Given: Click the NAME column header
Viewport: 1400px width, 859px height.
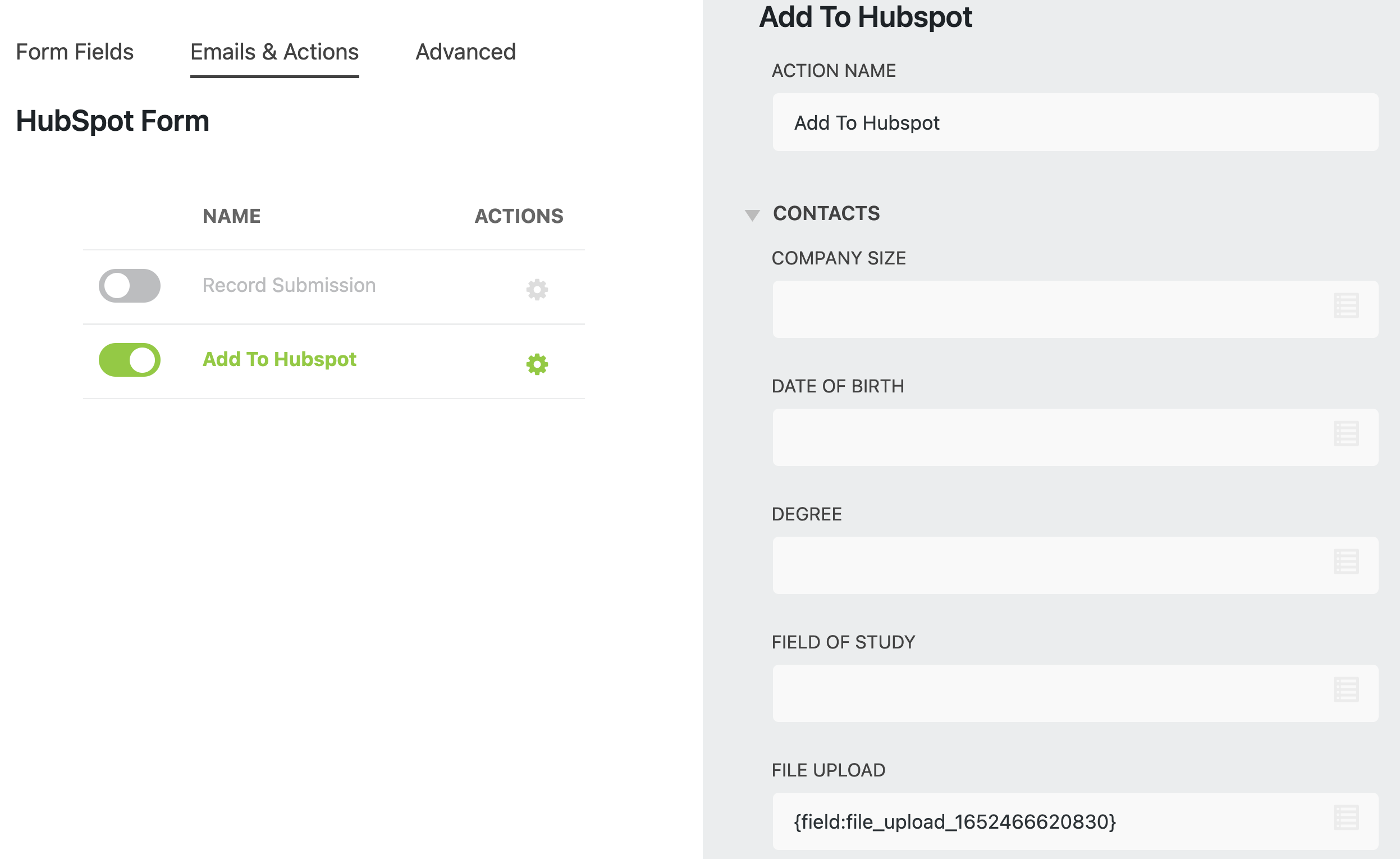Looking at the screenshot, I should 231,216.
